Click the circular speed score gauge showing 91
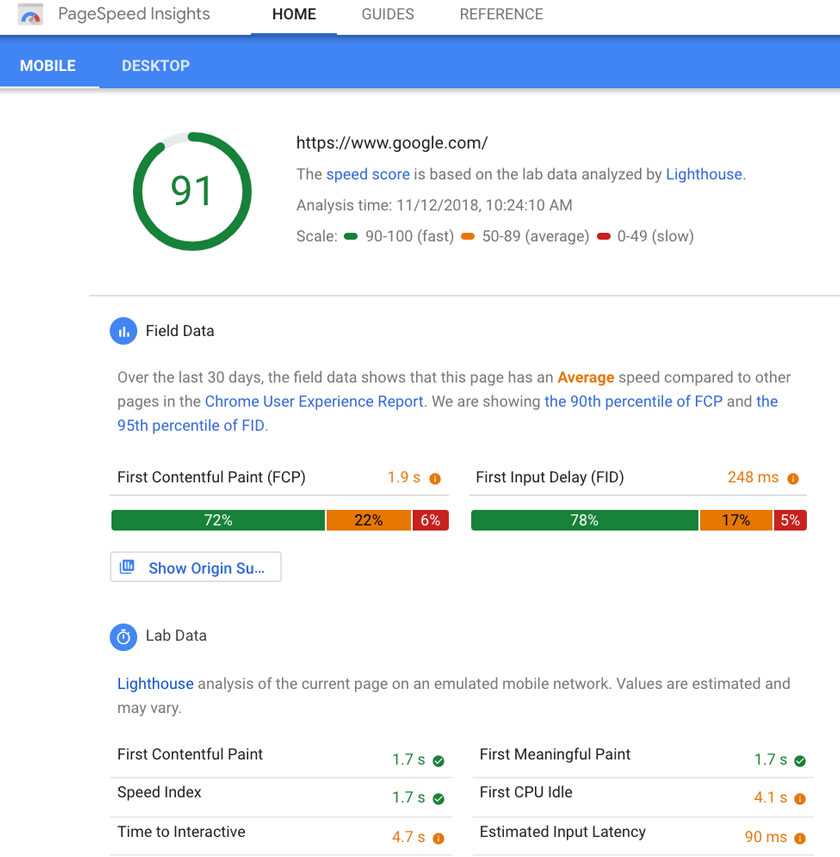The width and height of the screenshot is (840, 857). point(192,190)
